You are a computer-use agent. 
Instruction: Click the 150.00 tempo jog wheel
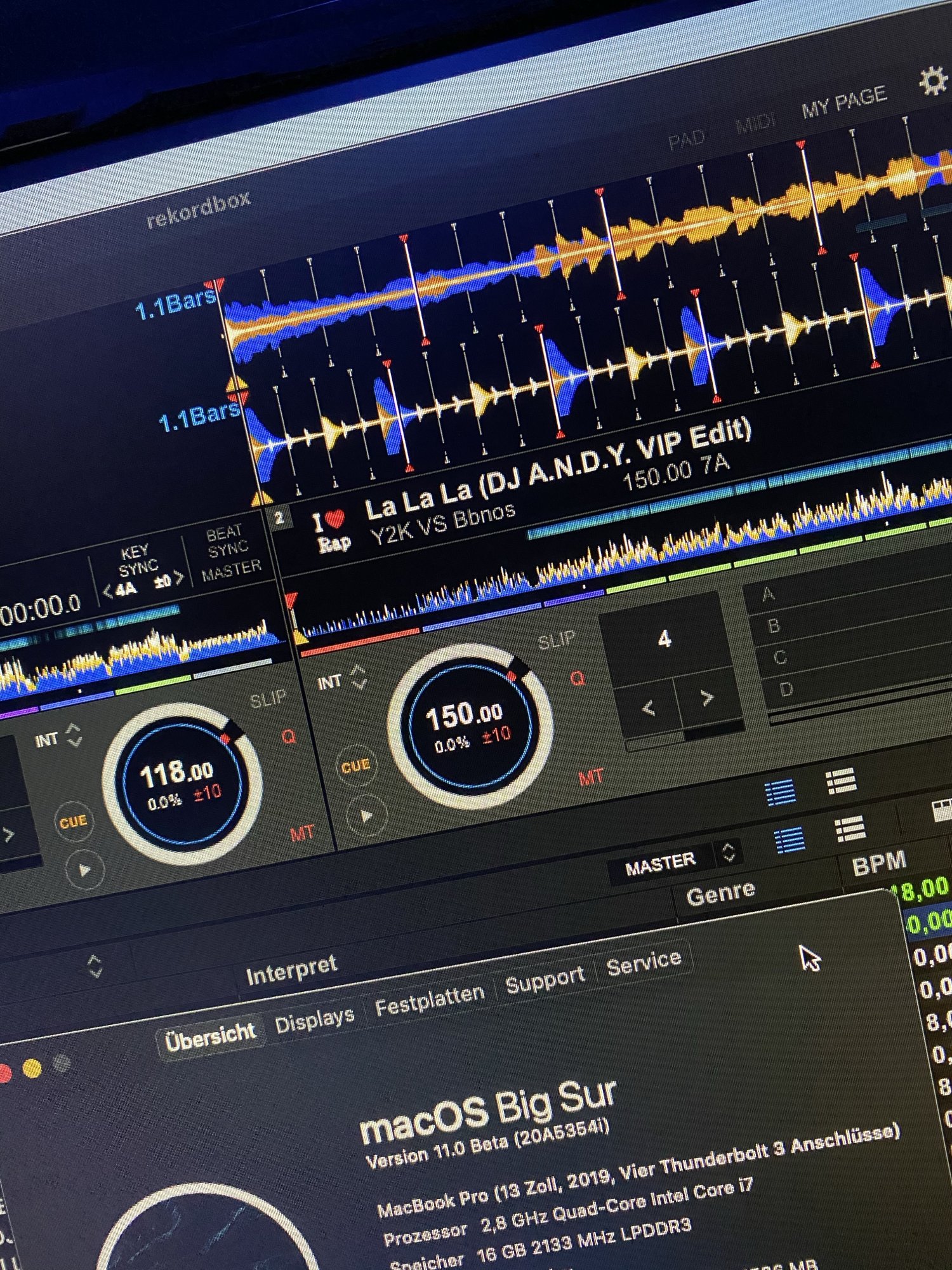click(470, 725)
